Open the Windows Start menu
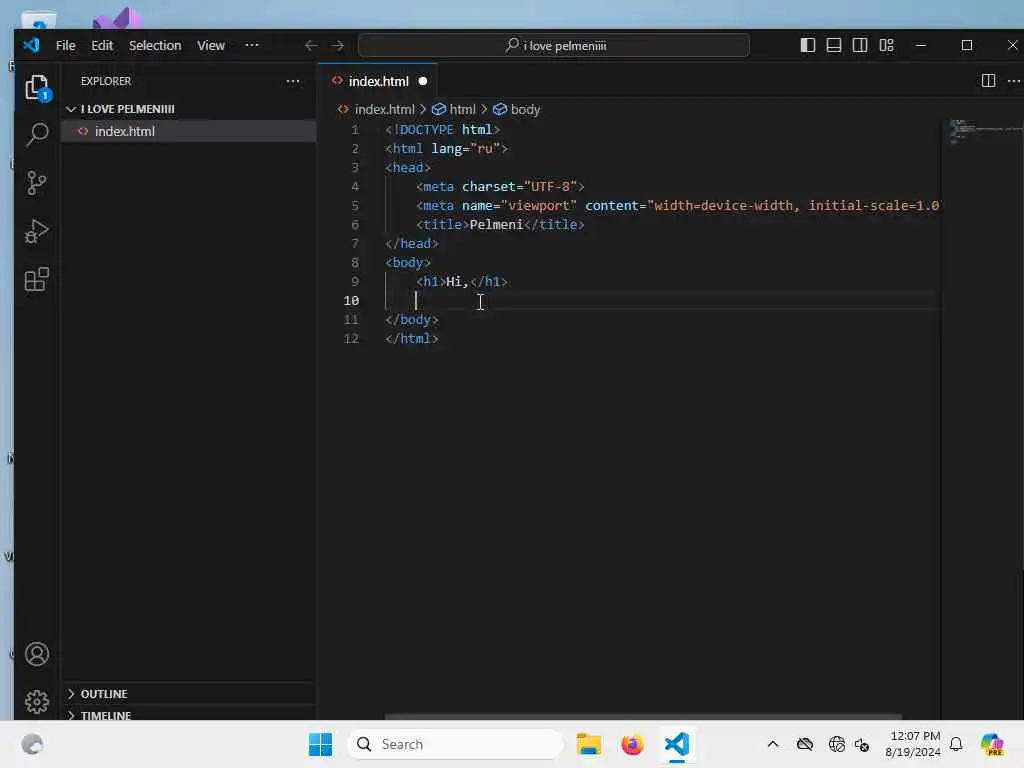Image resolution: width=1024 pixels, height=768 pixels. coord(320,744)
